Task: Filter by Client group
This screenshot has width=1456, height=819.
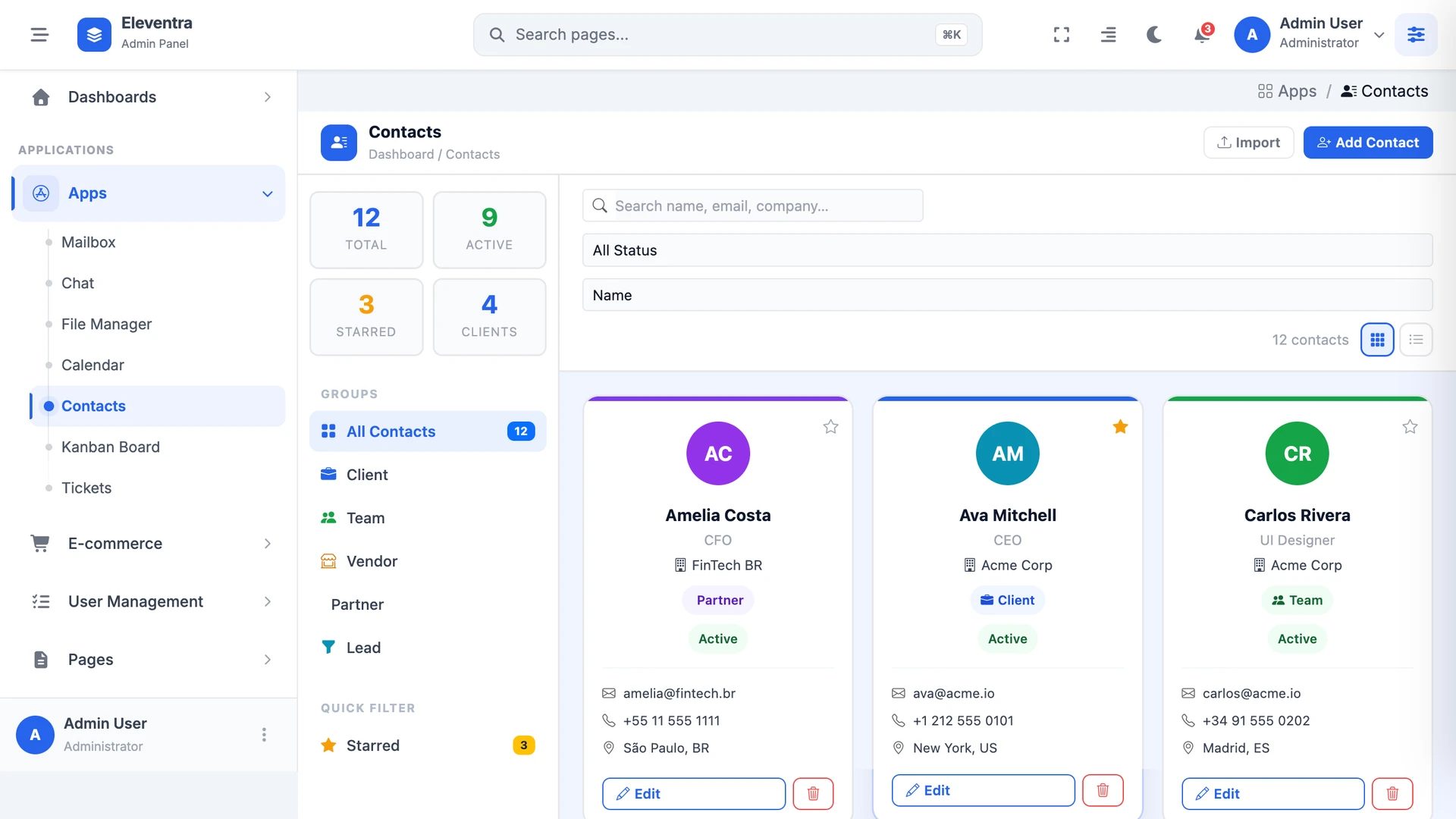Action: [428, 475]
